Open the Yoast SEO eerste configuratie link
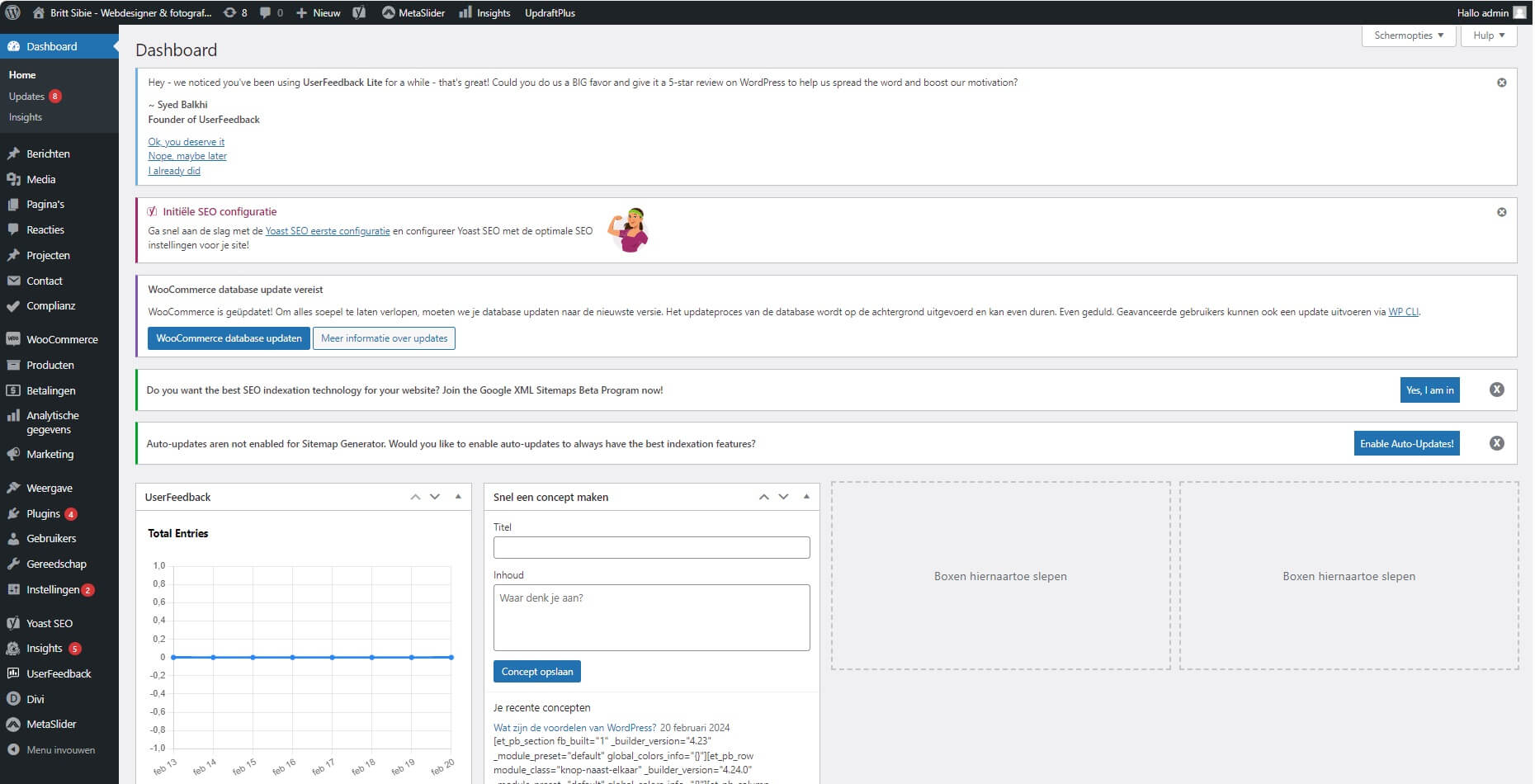This screenshot has width=1535, height=784. pyautogui.click(x=328, y=231)
